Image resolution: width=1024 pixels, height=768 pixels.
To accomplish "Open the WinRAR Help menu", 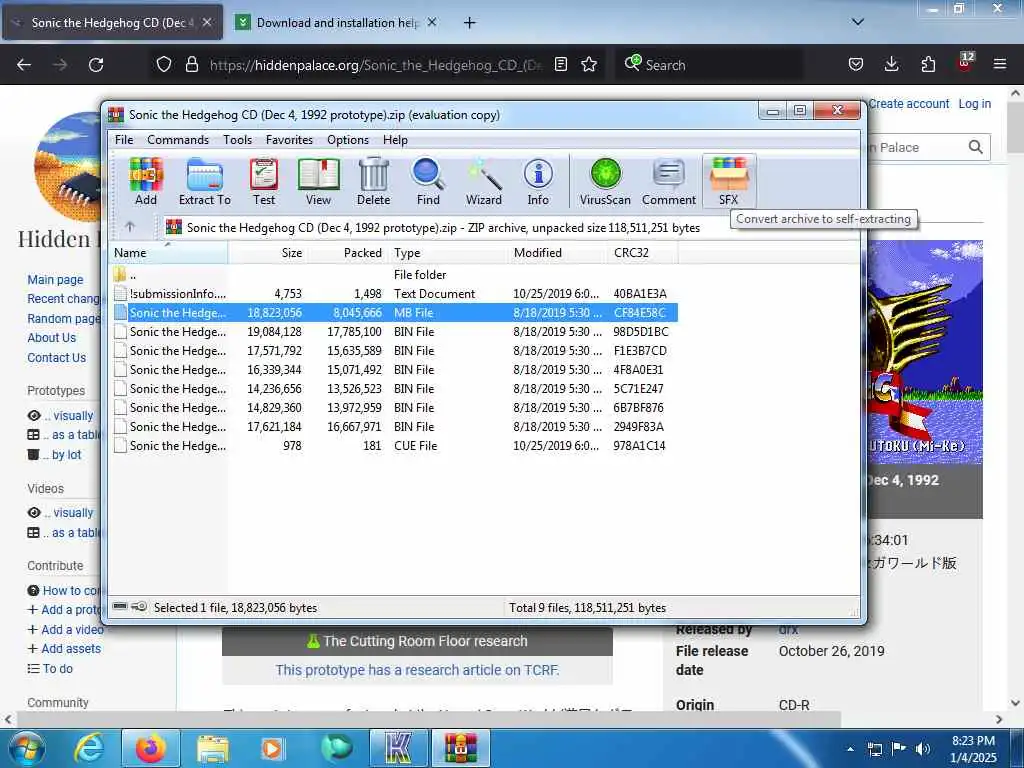I will [x=395, y=140].
